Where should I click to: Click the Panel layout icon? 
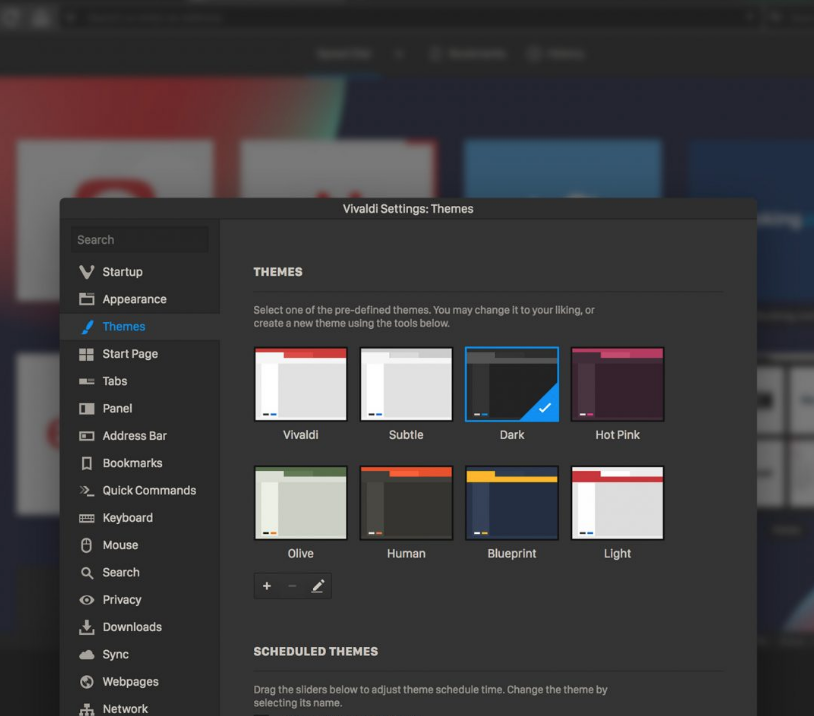[87, 409]
